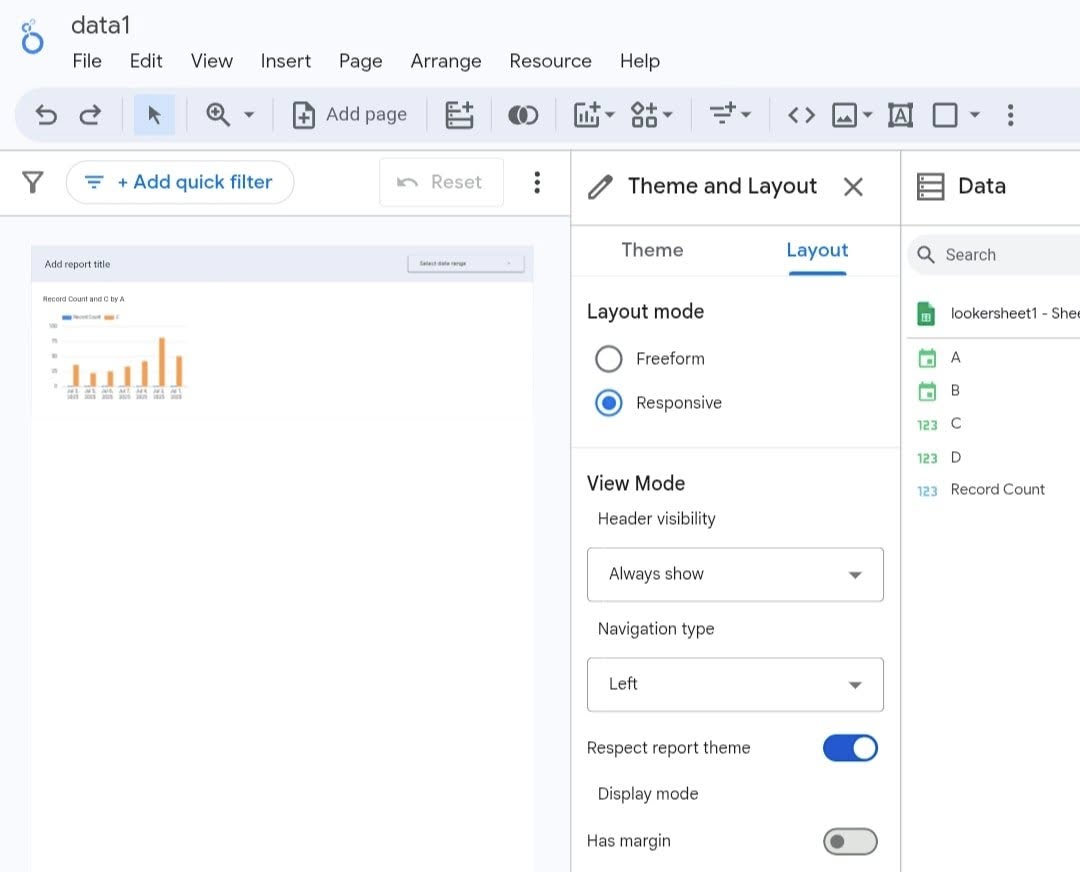1080x872 pixels.
Task: Expand the Add a chart dropdown
Action: [x=594, y=115]
